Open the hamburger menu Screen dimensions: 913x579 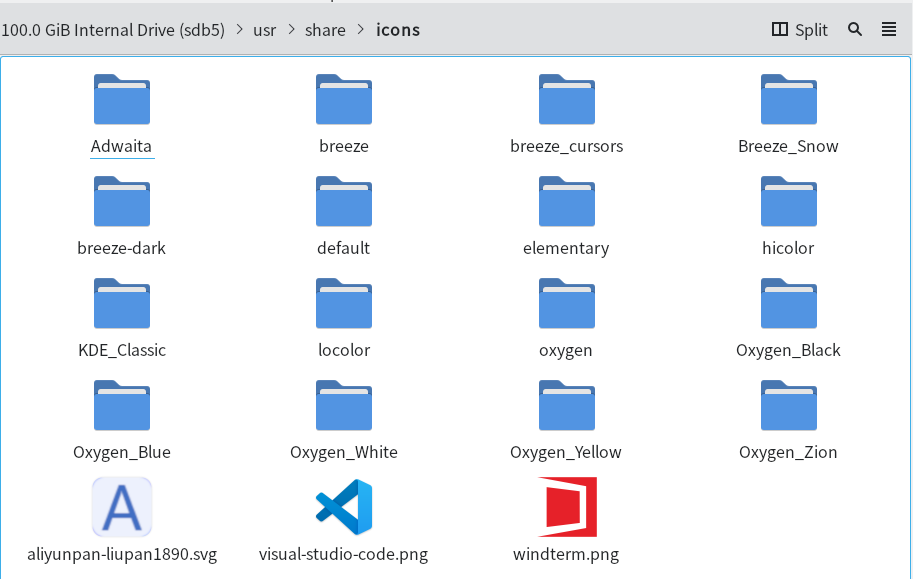click(x=889, y=29)
